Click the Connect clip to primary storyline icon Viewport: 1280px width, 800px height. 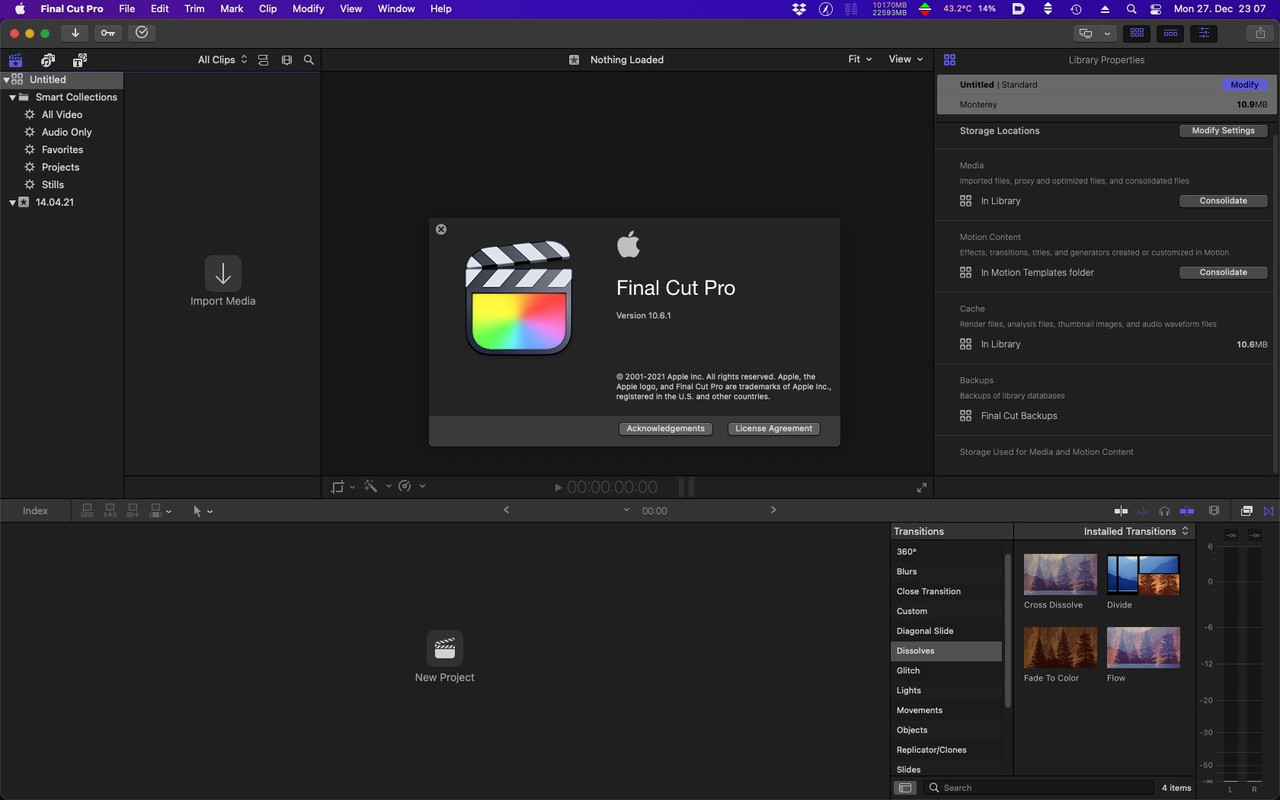(x=87, y=511)
